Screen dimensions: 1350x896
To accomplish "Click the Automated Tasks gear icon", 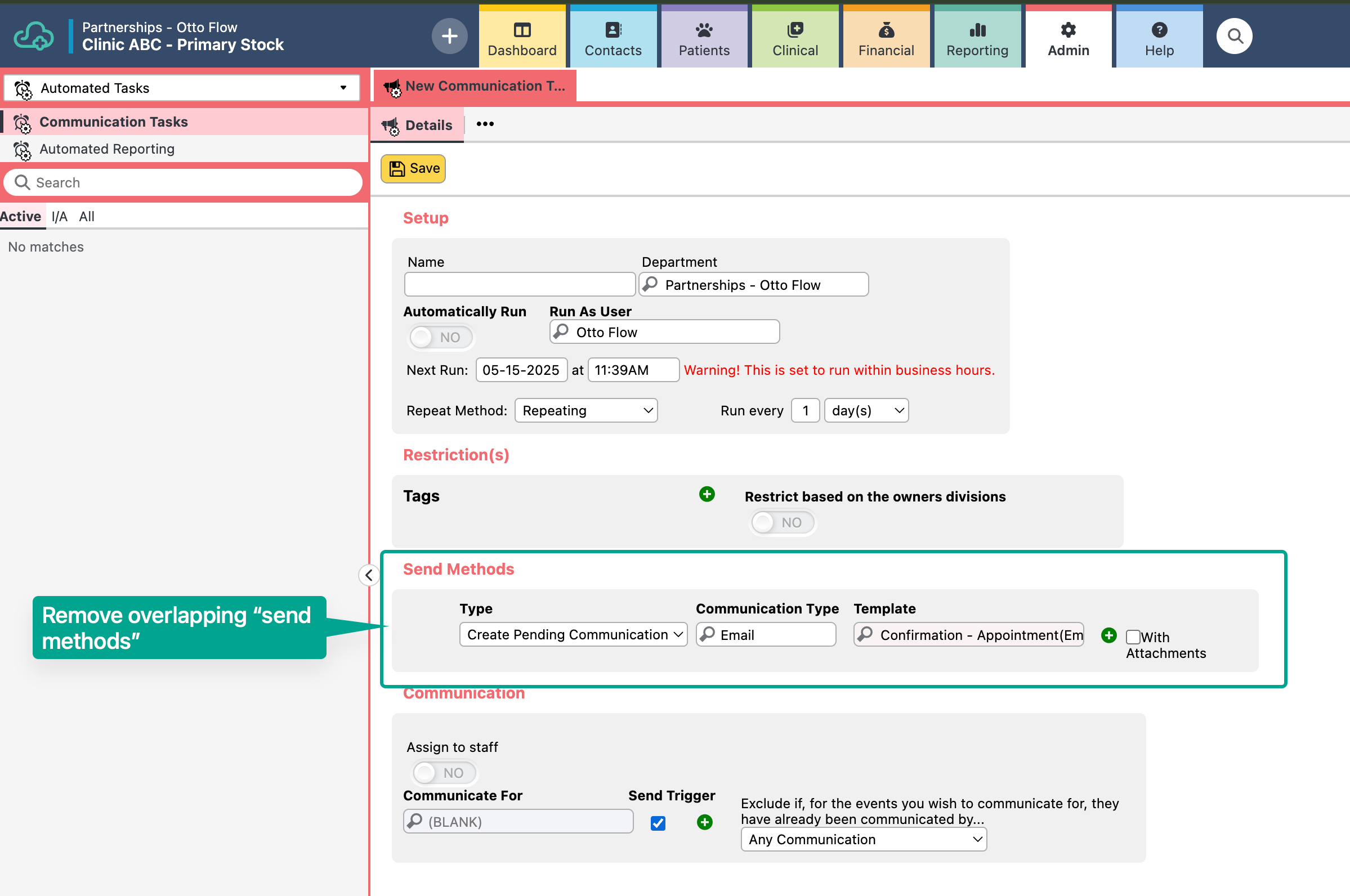I will tap(24, 88).
